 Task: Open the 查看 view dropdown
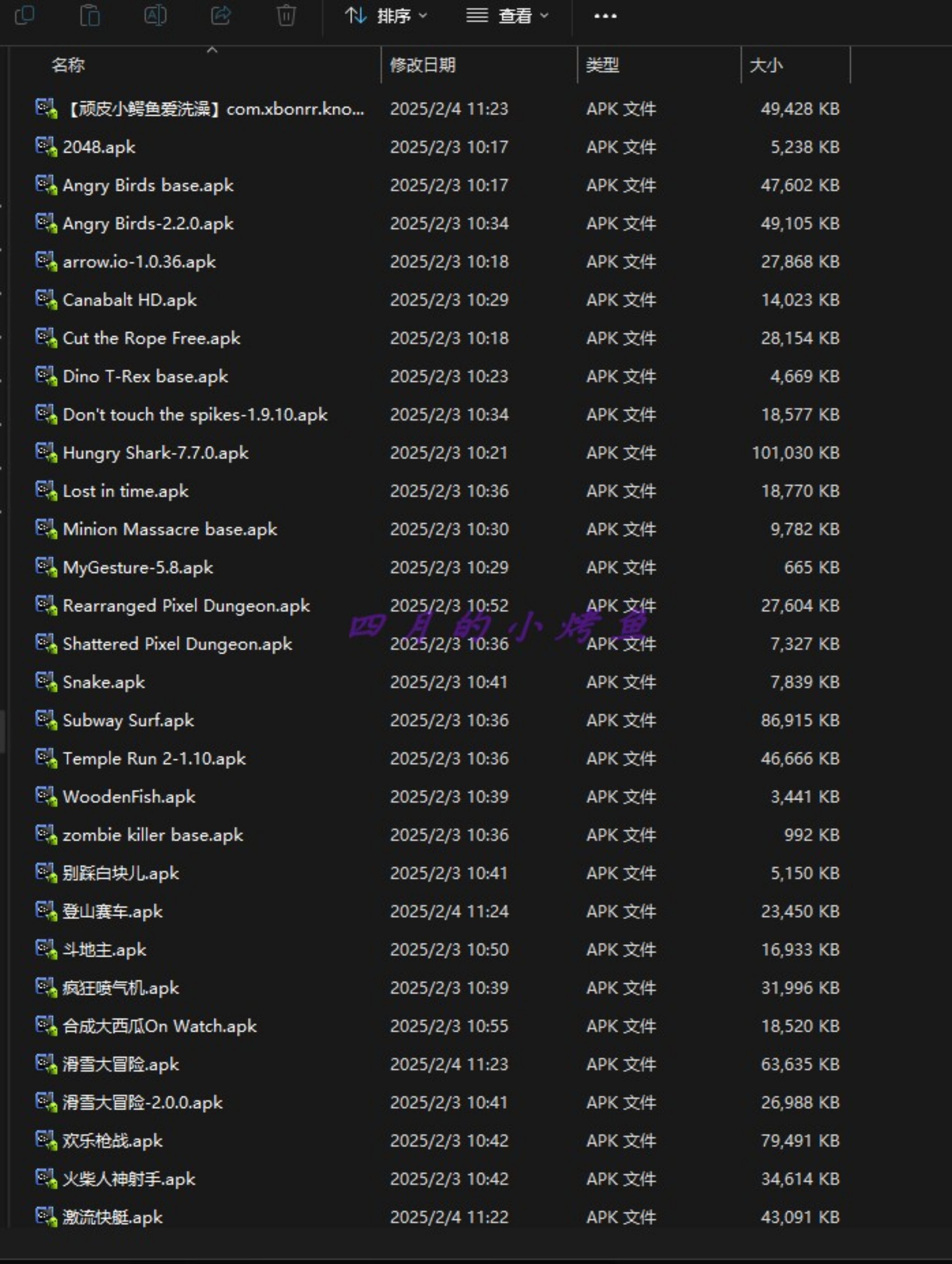(507, 16)
